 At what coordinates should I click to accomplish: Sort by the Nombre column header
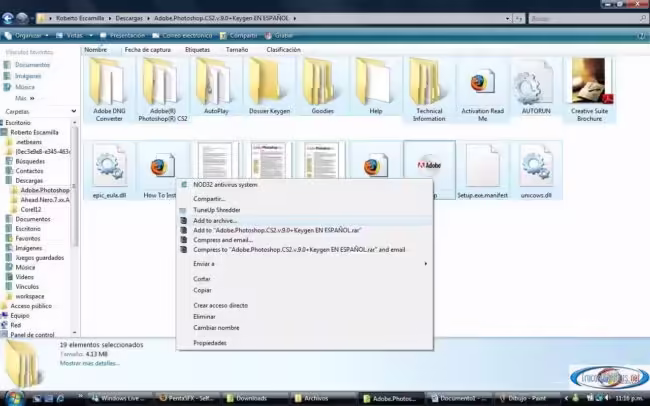click(x=96, y=49)
